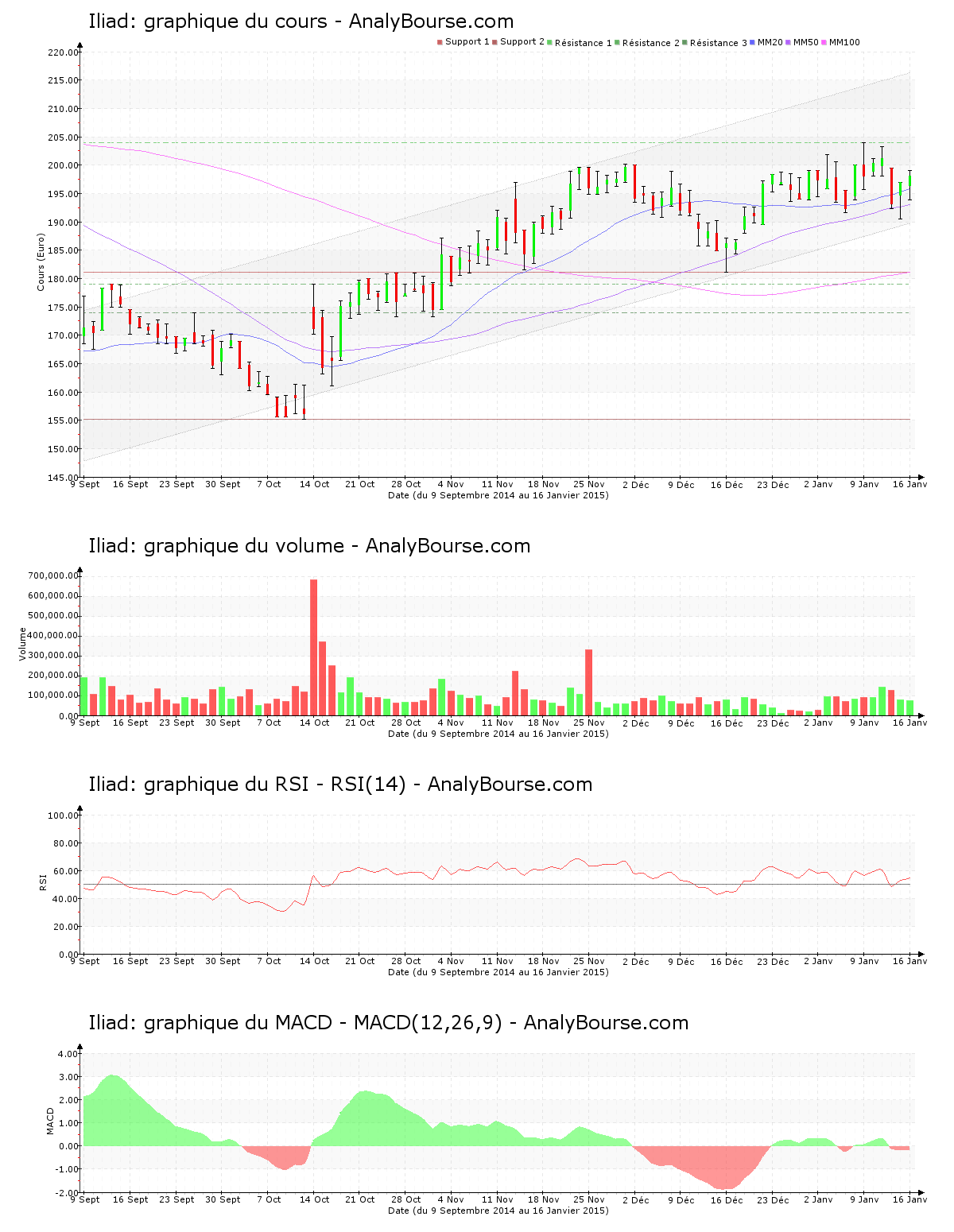The height and width of the screenshot is (1232, 954).
Task: Click '25 Nov' date under the price chart
Action: click(x=589, y=484)
